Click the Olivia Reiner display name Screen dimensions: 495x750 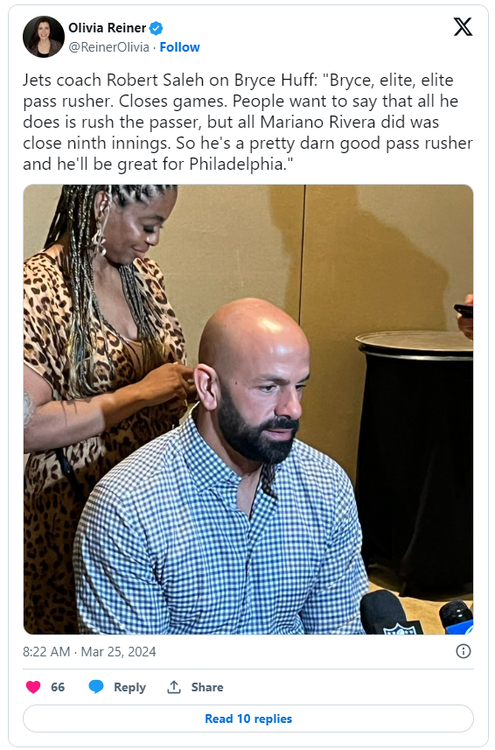pos(107,28)
